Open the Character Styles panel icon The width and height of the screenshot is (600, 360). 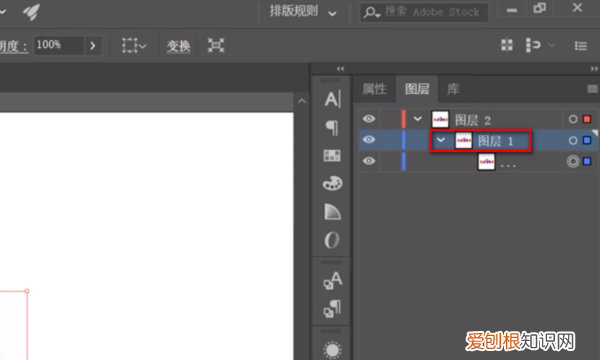[x=332, y=280]
